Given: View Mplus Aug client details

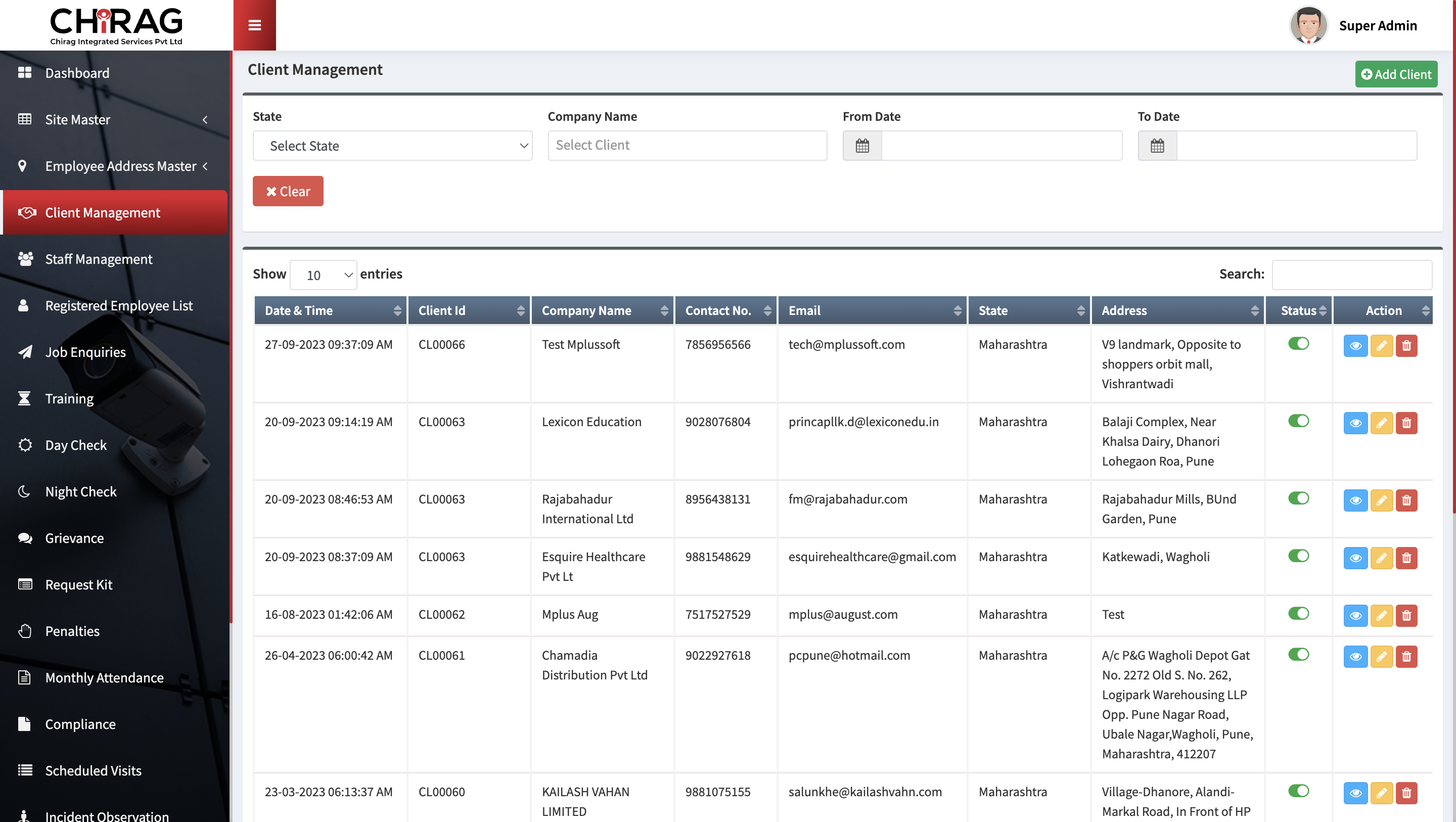Looking at the screenshot, I should 1355,616.
